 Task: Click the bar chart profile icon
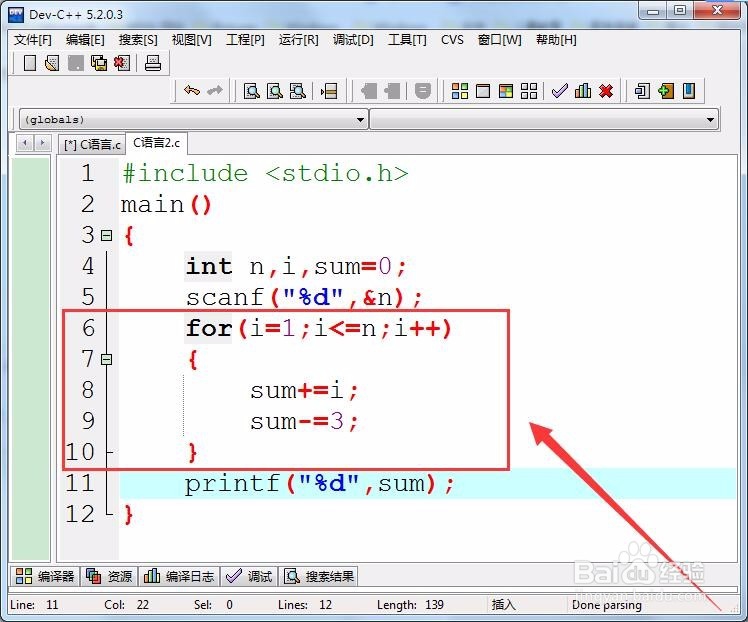[x=582, y=91]
